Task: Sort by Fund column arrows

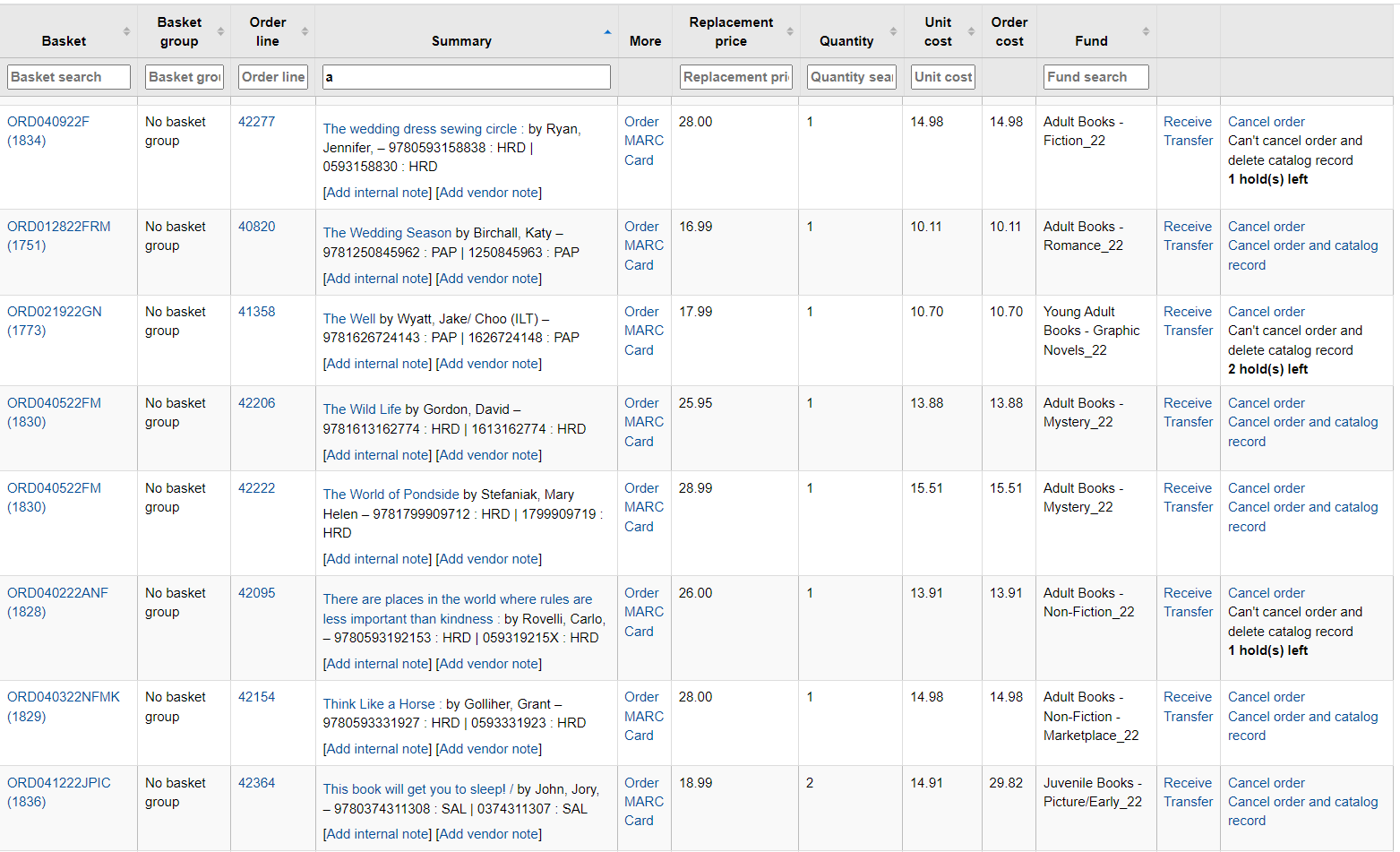Action: [1146, 31]
